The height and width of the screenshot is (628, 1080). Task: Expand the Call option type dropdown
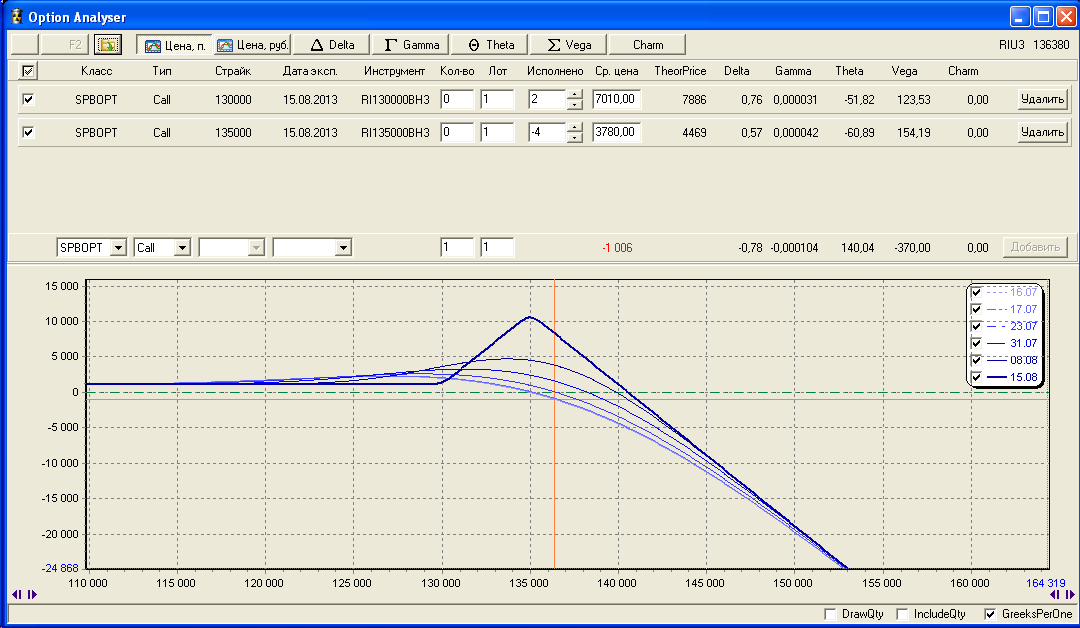pos(182,247)
